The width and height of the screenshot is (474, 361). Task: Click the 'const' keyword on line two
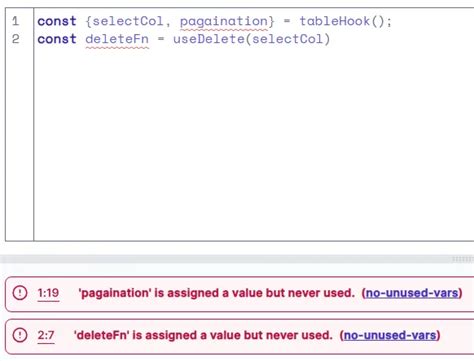tap(57, 39)
